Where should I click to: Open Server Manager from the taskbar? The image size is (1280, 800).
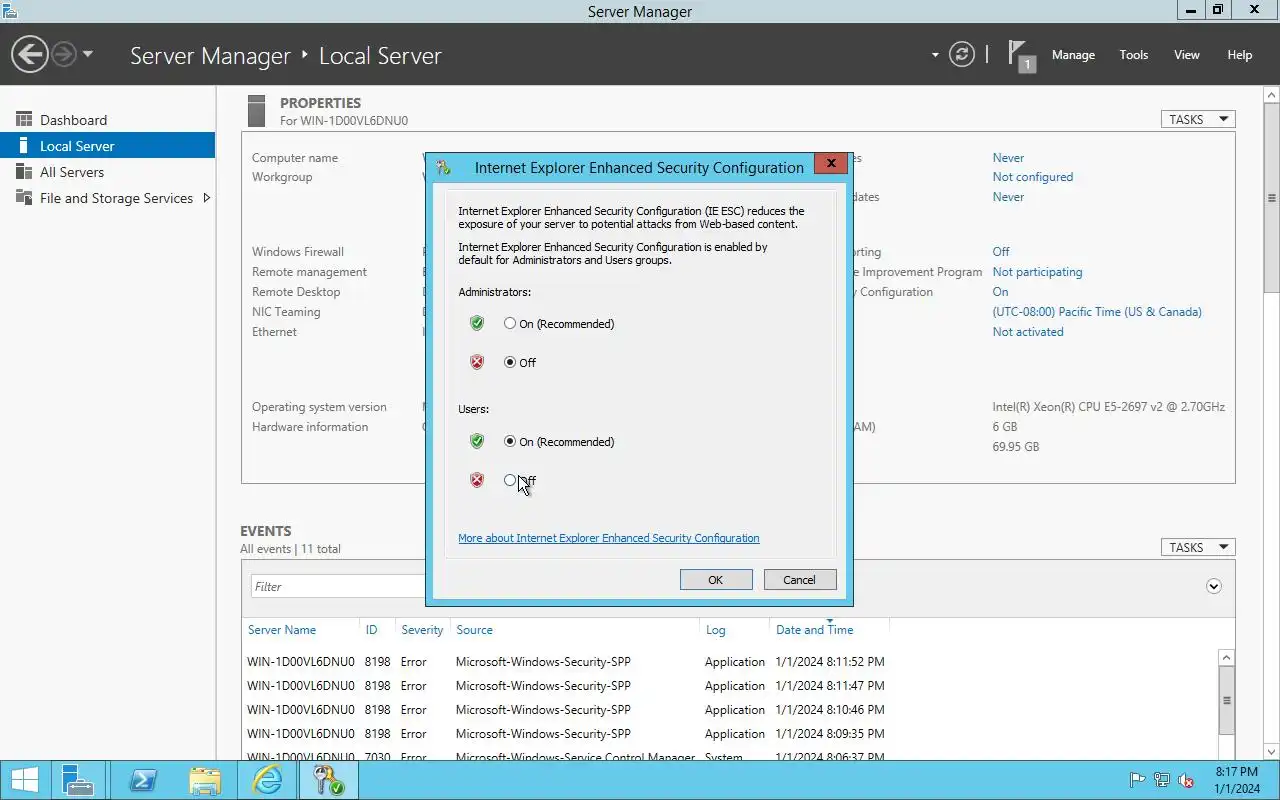[77, 780]
